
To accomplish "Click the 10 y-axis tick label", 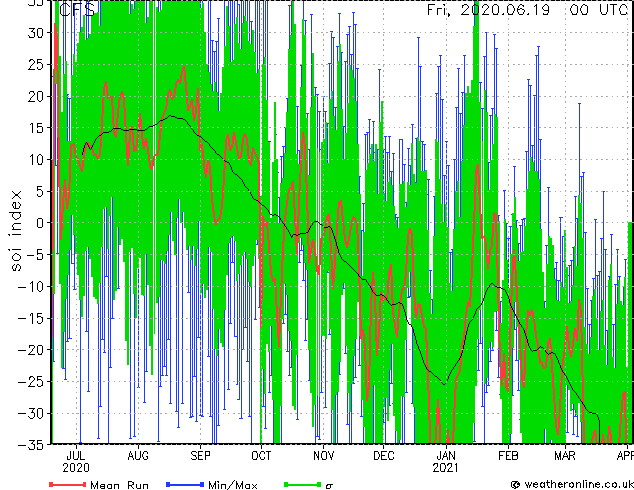I will [x=36, y=160].
